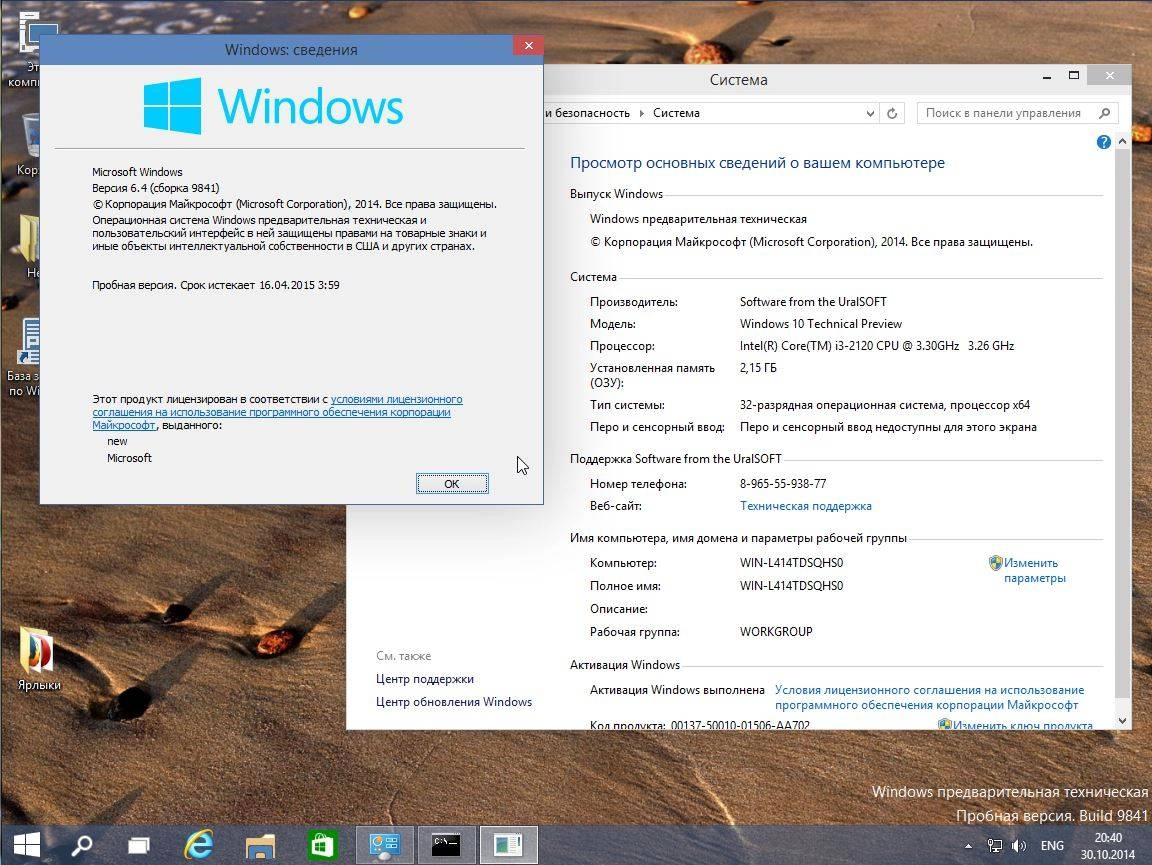Open the Ярлыки desktop folder
Image resolution: width=1152 pixels, height=865 pixels.
[x=39, y=658]
